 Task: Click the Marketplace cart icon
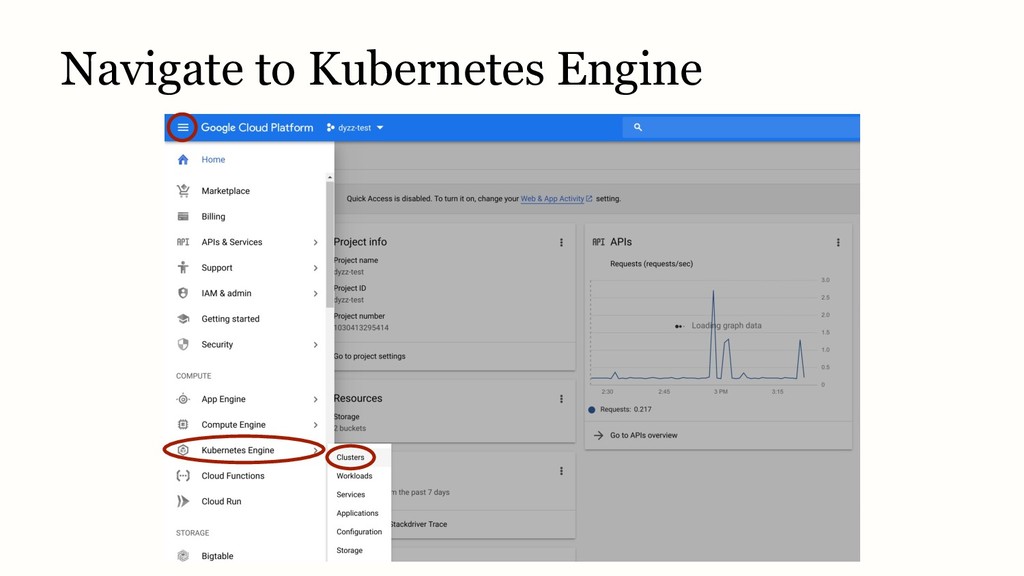pos(183,191)
